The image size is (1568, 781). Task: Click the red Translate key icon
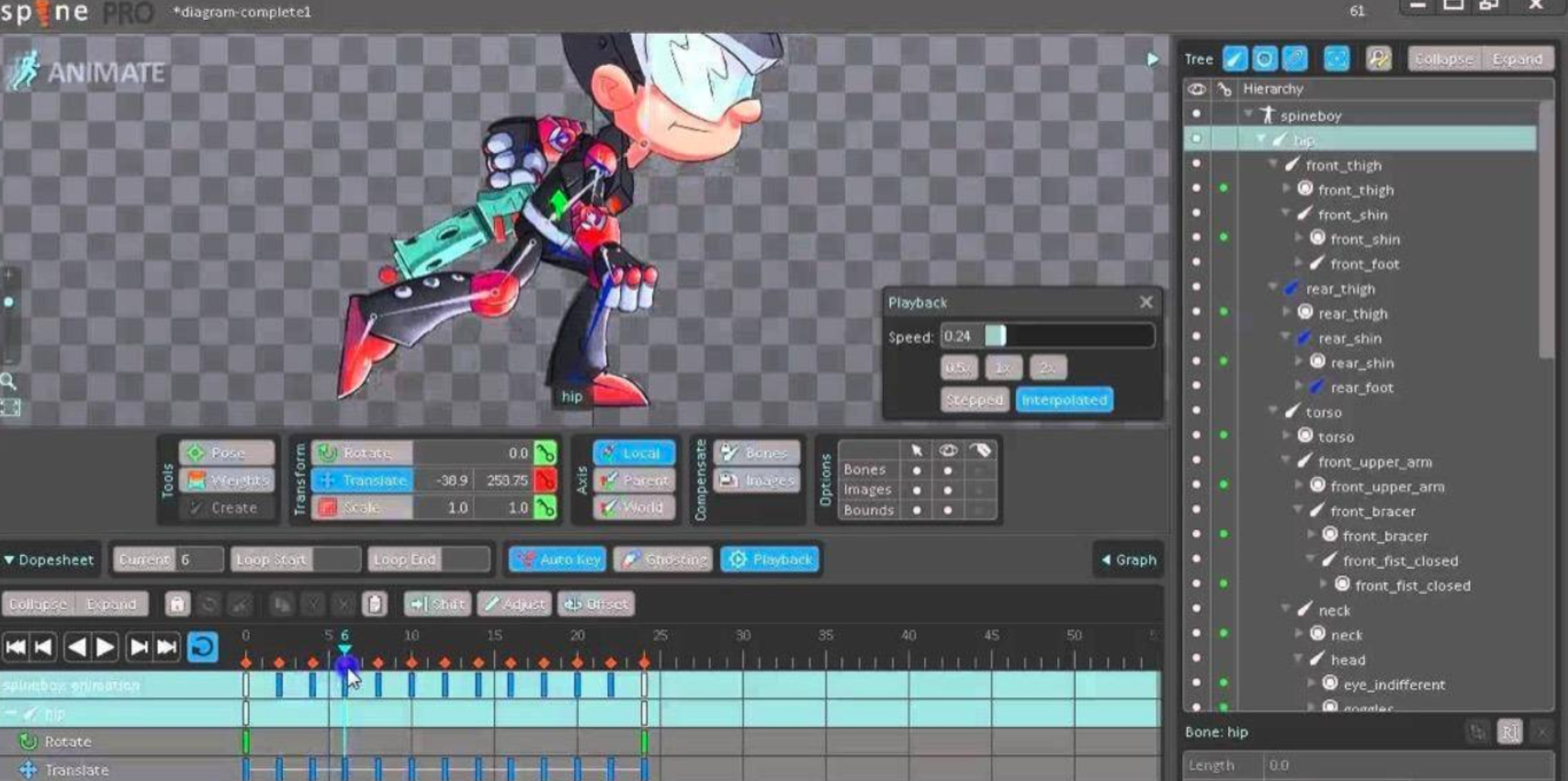point(545,480)
